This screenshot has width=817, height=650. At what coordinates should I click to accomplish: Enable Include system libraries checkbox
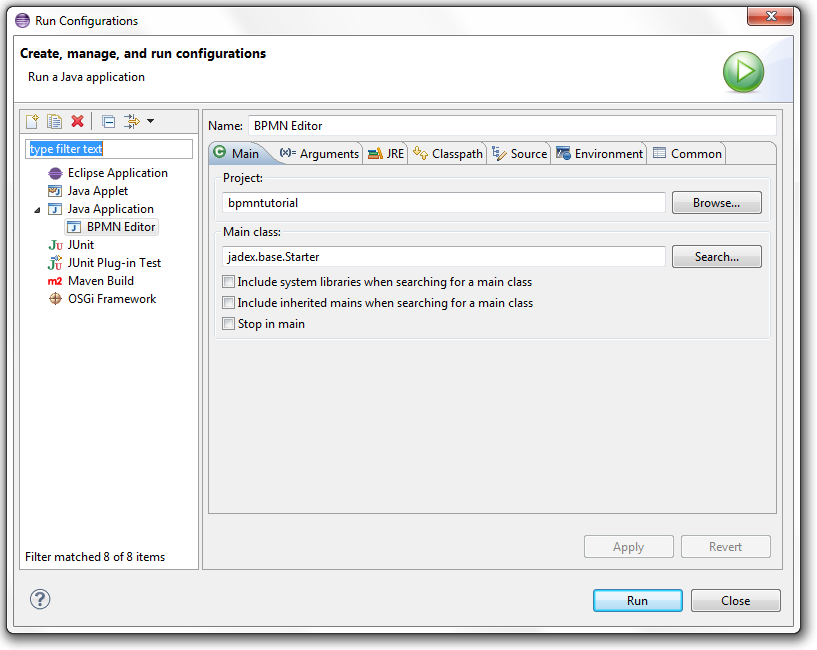pyautogui.click(x=229, y=282)
